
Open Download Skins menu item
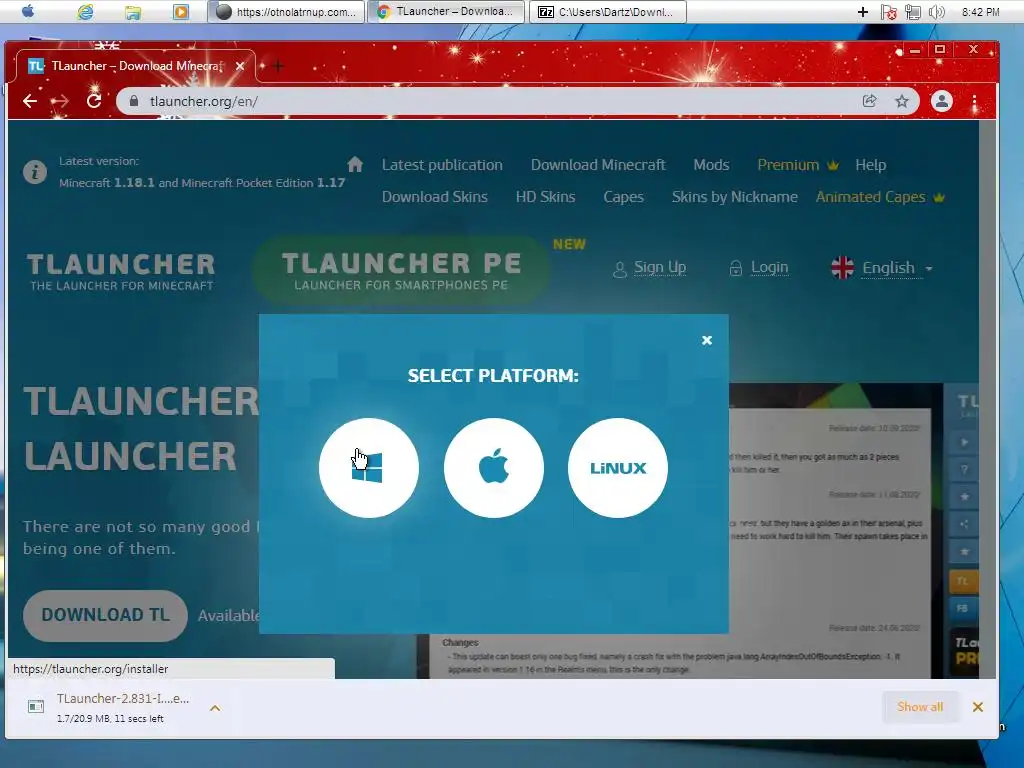435,197
